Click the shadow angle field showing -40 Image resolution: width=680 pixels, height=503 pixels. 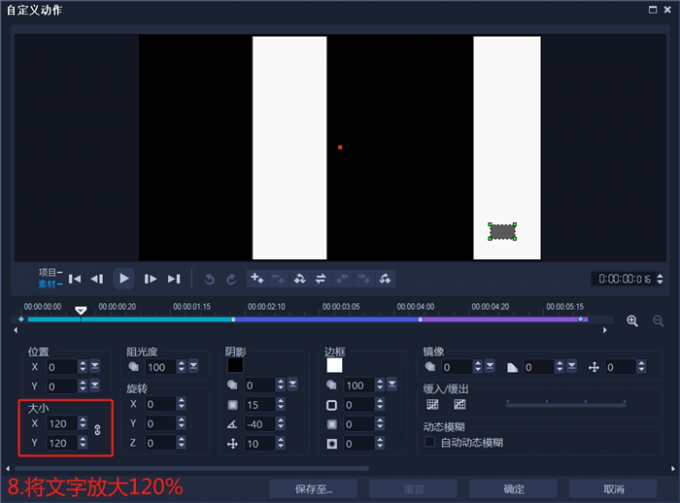click(x=260, y=424)
